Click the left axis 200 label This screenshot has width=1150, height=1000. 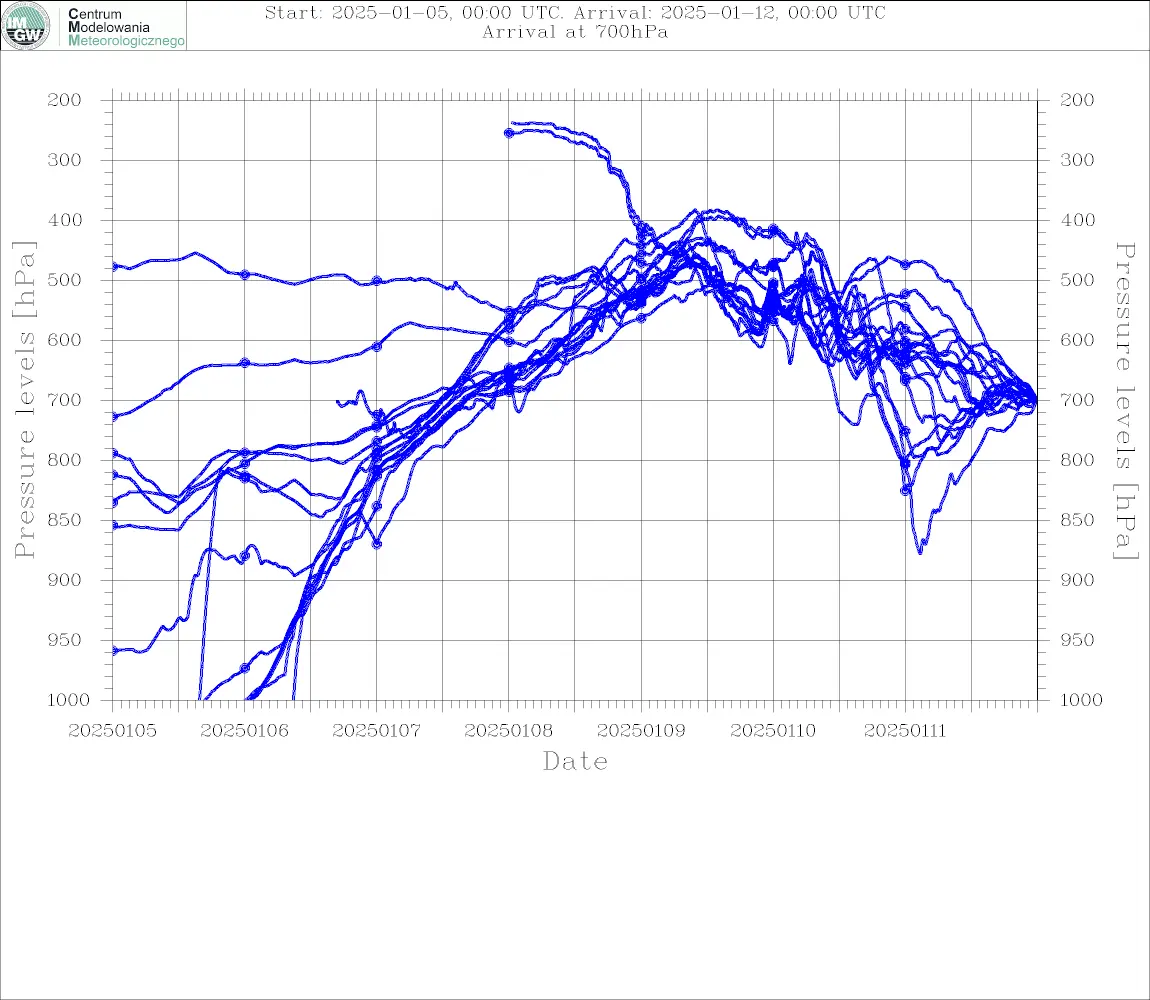pos(65,100)
